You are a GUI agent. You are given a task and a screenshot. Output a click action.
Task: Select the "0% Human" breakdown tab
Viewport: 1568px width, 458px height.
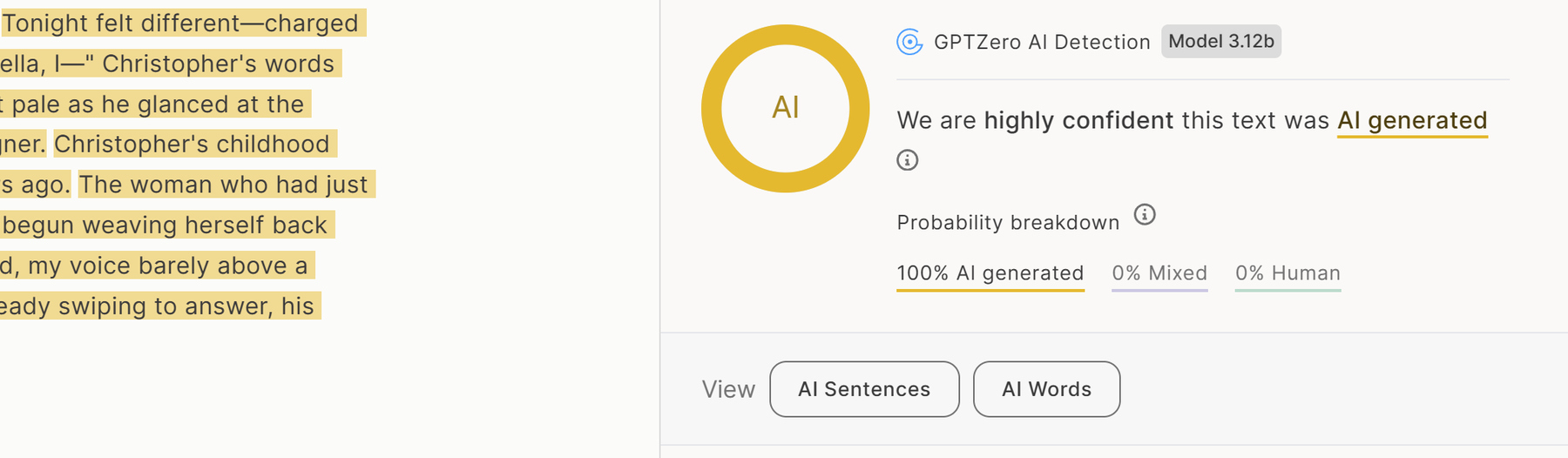pyautogui.click(x=1287, y=273)
